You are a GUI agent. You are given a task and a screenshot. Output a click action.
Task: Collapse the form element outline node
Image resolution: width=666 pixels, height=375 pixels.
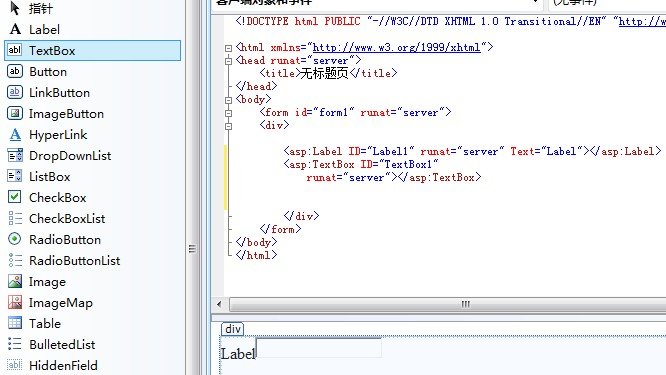pos(229,113)
